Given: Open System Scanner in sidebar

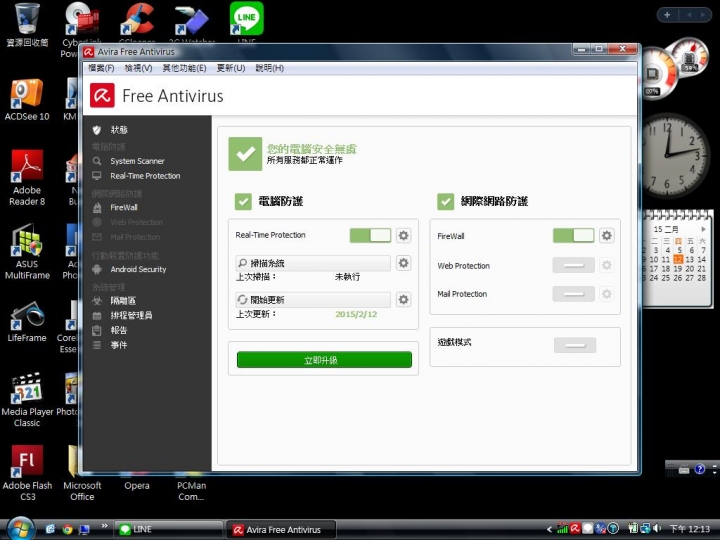Looking at the screenshot, I should pos(137,161).
